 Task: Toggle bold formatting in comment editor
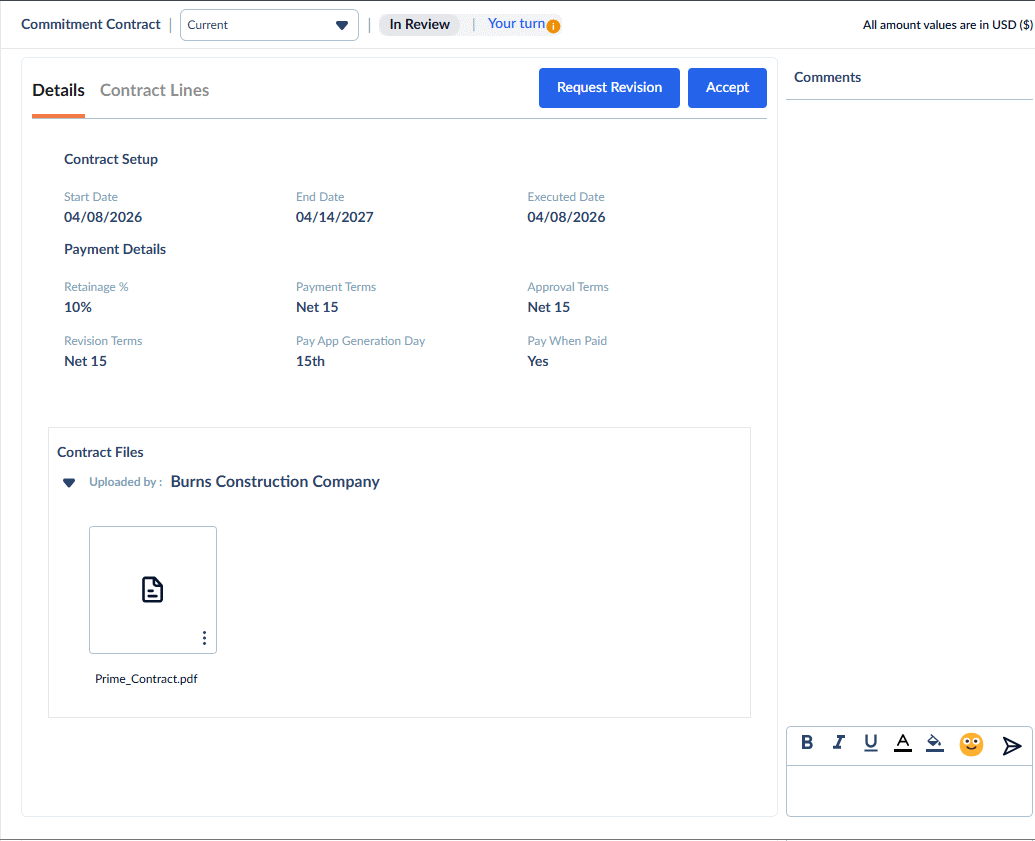807,743
